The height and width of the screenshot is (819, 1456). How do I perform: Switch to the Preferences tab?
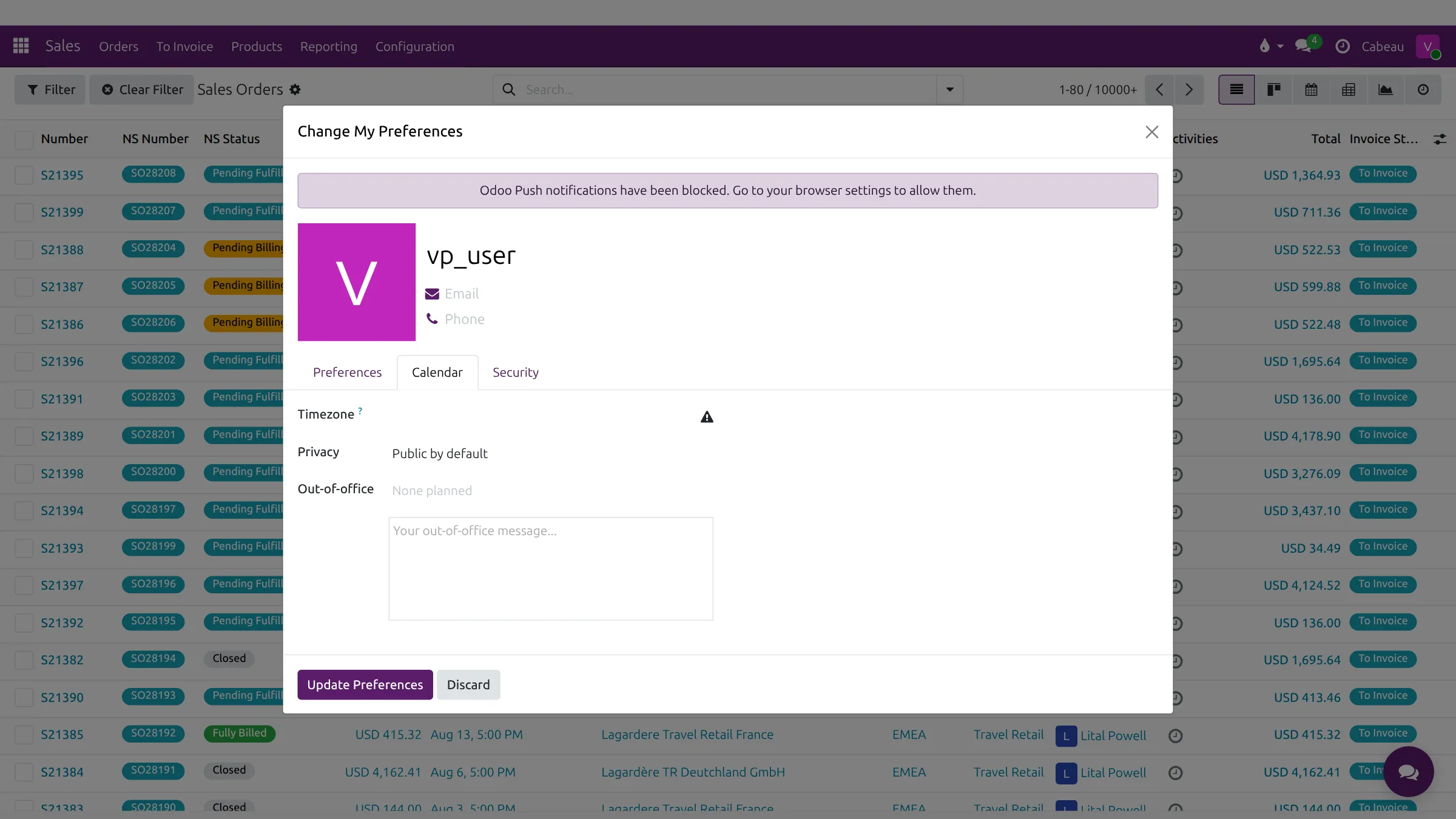(347, 372)
